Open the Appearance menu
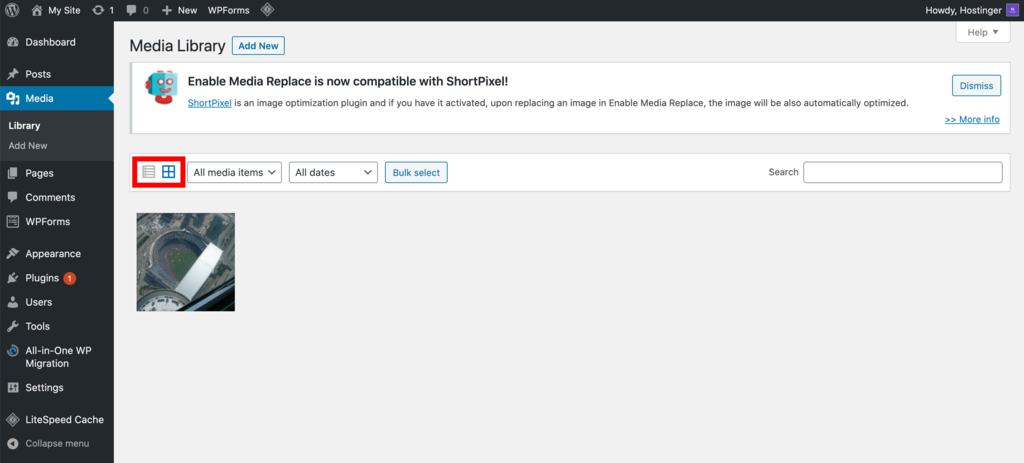The image size is (1024, 463). click(53, 254)
